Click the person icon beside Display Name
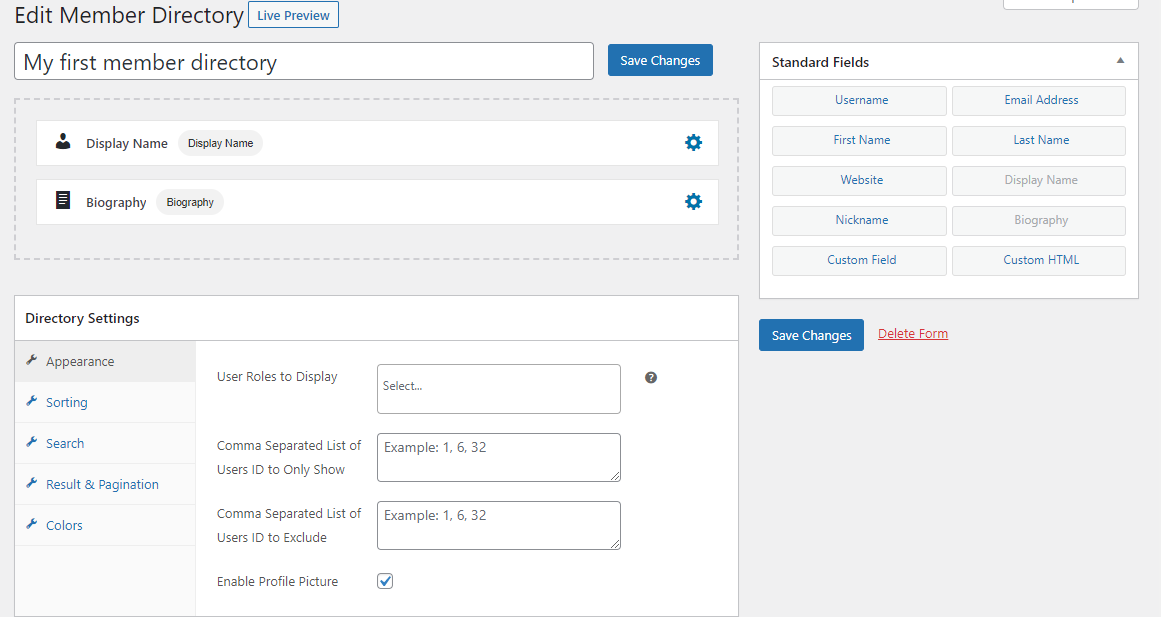The width and height of the screenshot is (1161, 617). click(x=64, y=141)
